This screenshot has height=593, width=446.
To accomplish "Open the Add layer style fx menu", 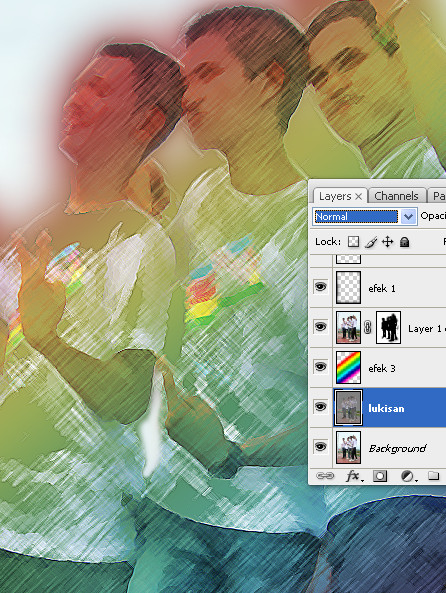I will pos(354,476).
